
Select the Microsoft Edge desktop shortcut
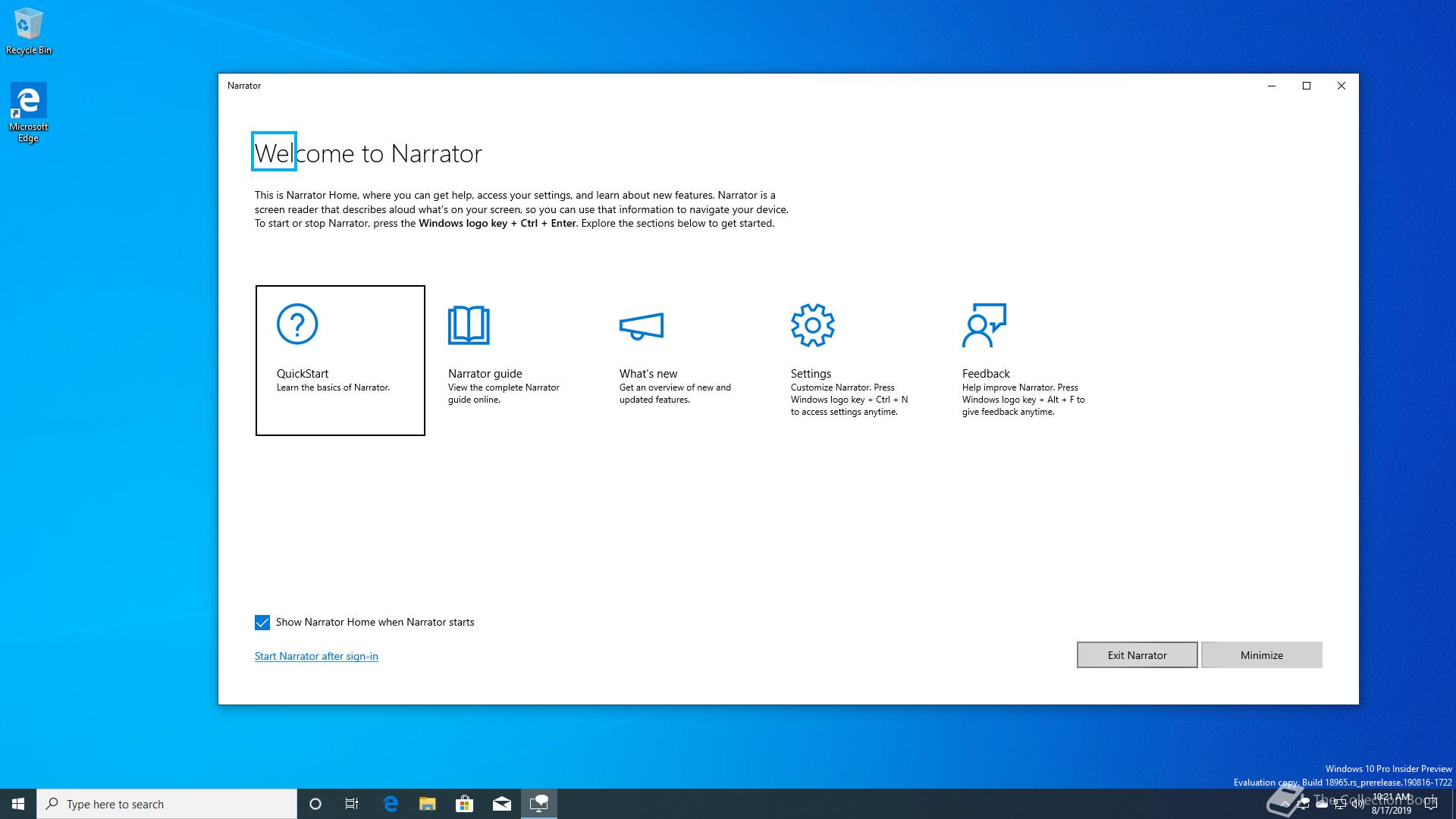click(x=28, y=112)
